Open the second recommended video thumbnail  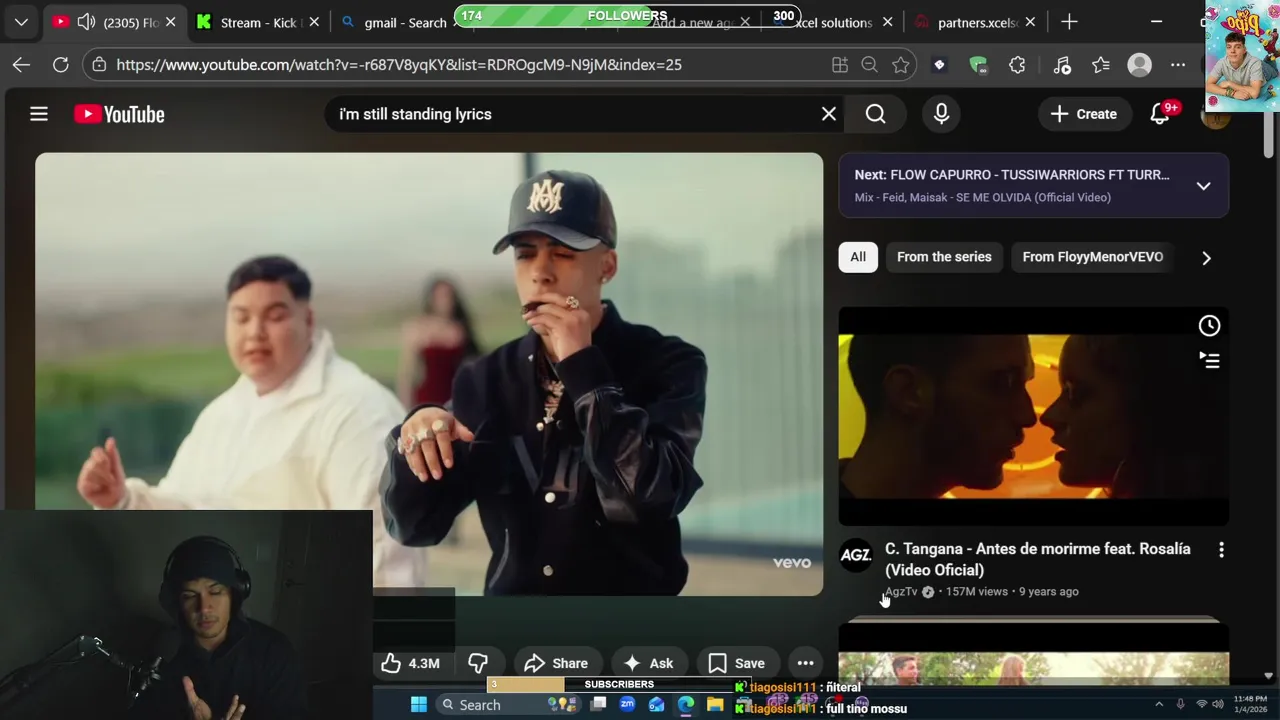(x=1034, y=654)
